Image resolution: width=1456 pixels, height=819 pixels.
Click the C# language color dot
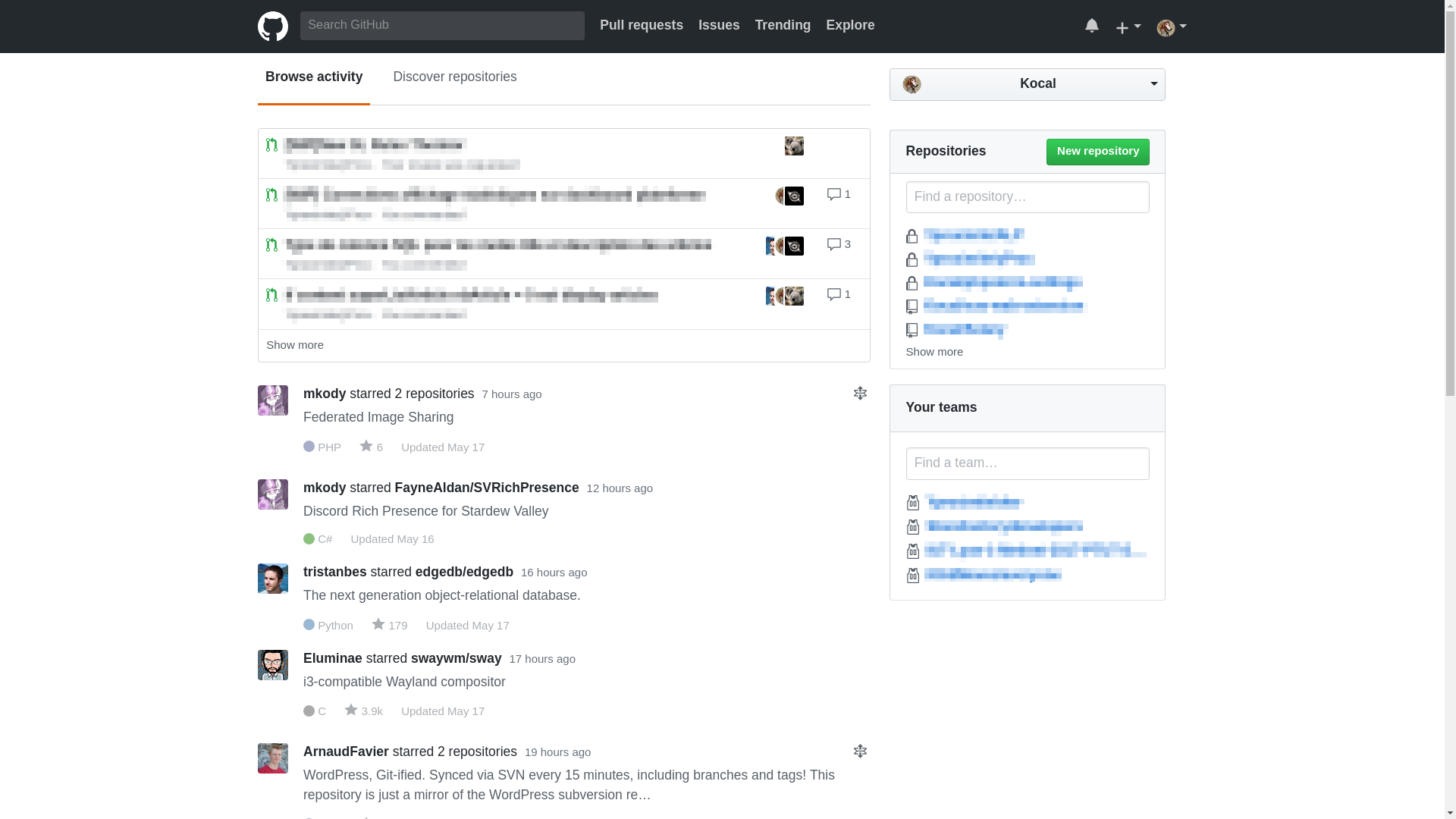(309, 538)
